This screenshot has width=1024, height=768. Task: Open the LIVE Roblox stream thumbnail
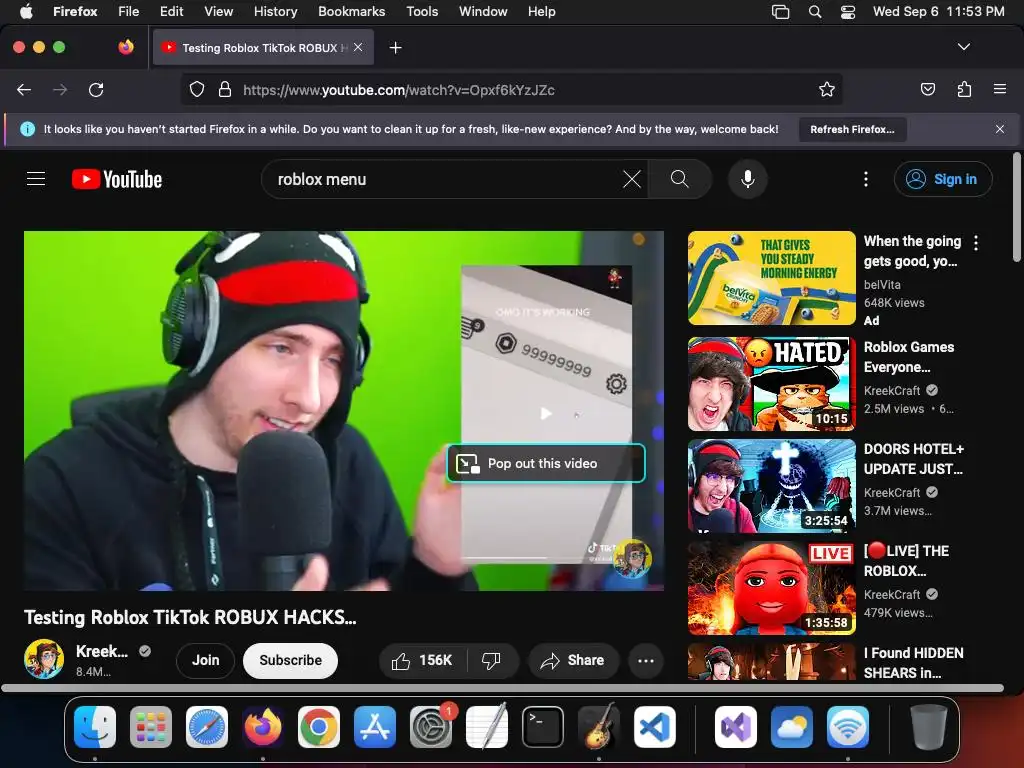771,588
